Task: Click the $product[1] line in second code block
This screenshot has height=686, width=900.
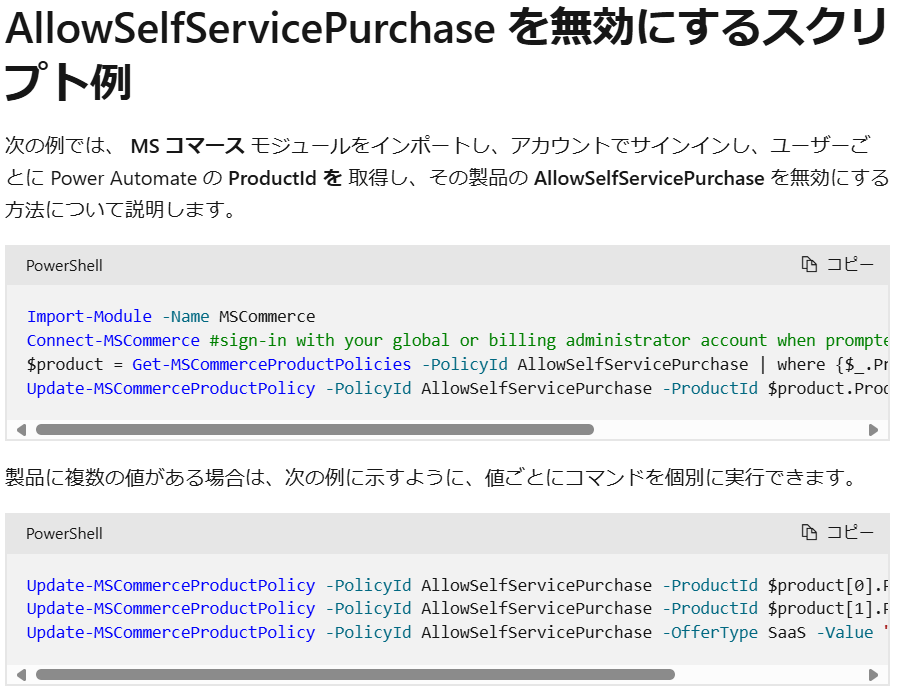Action: (457, 609)
